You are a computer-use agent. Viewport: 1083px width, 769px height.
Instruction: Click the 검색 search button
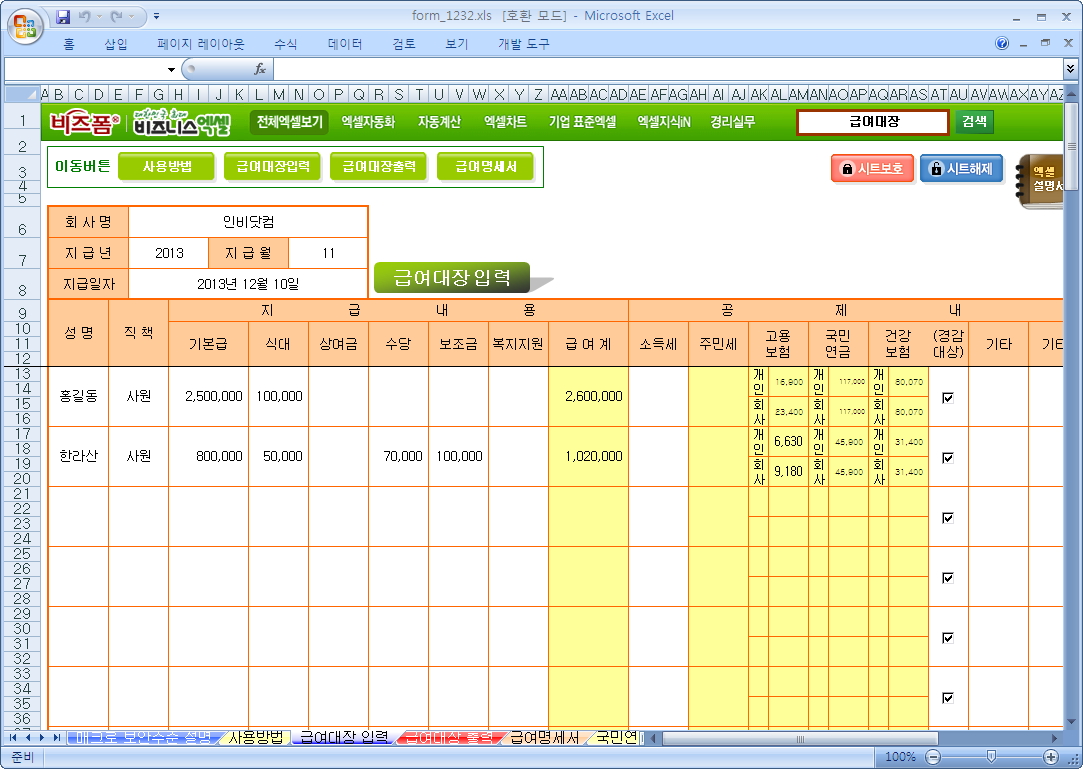[974, 122]
